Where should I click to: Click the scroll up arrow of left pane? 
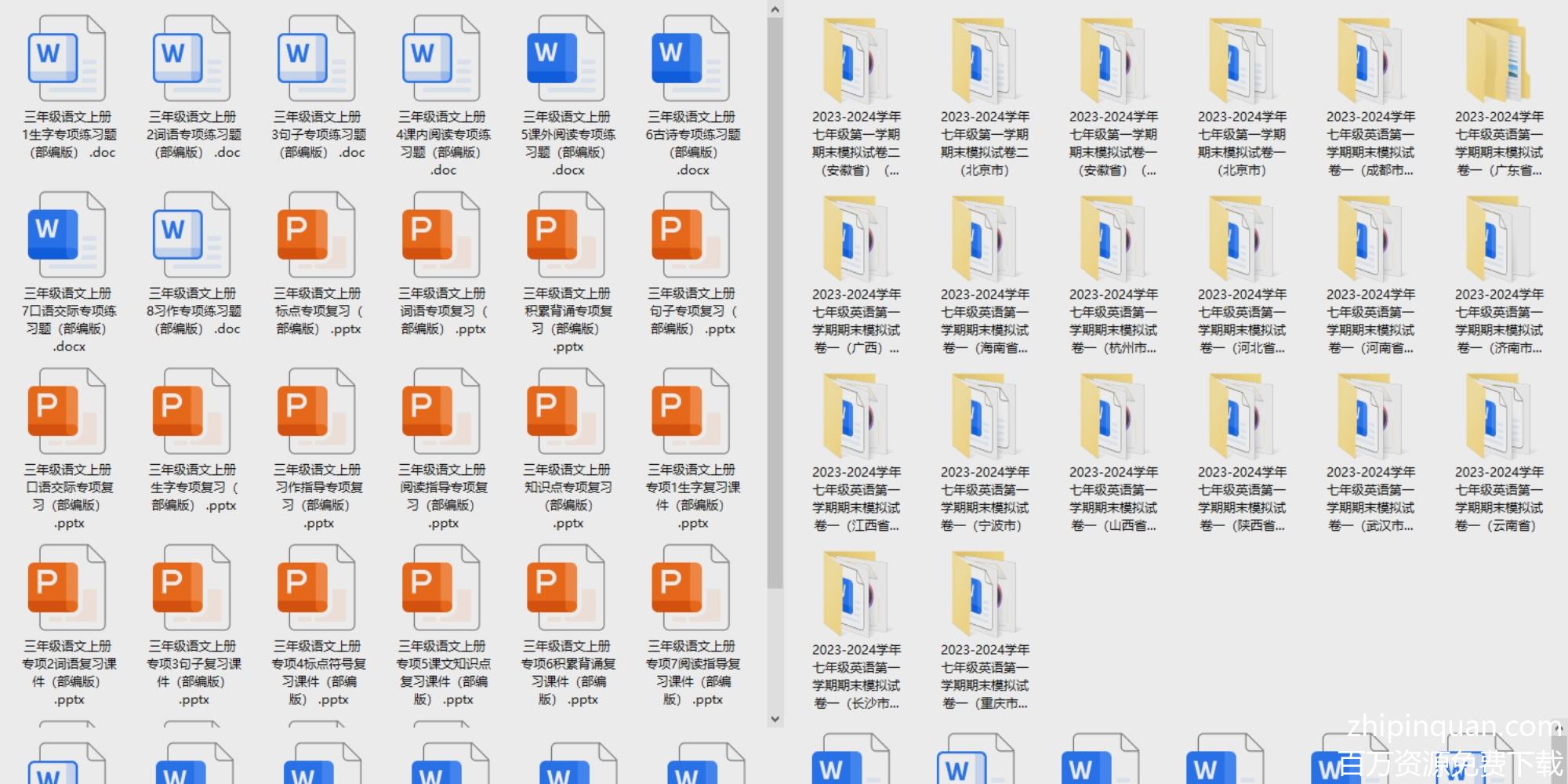tap(775, 9)
